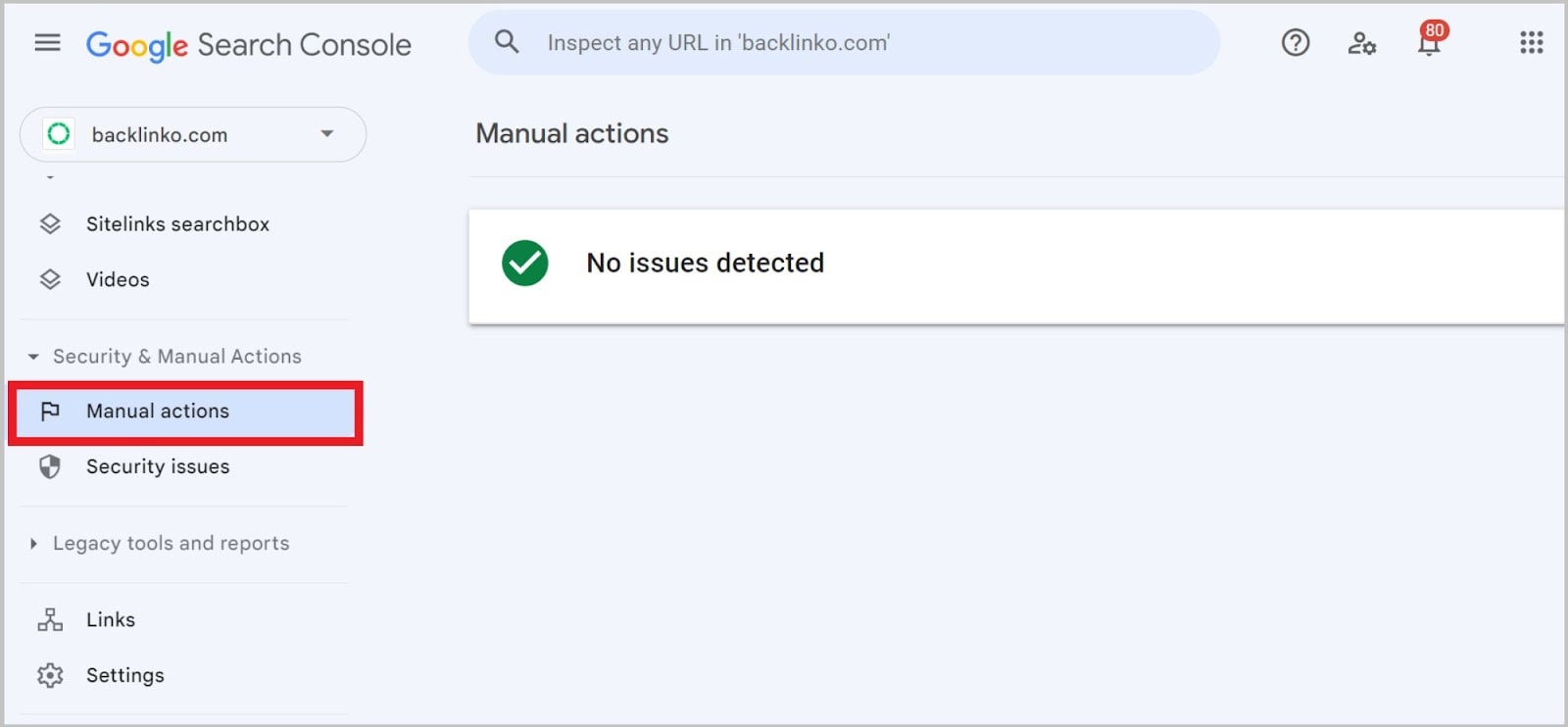
Task: Click the Settings gear icon
Action: [x=52, y=675]
